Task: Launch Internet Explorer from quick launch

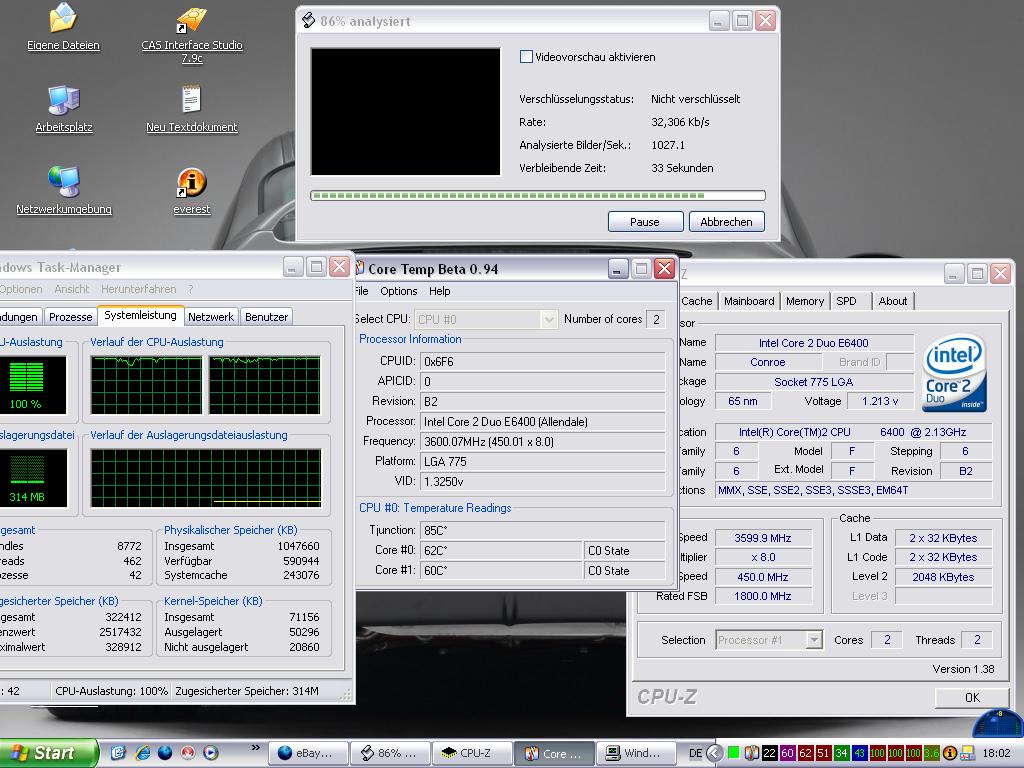Action: pyautogui.click(x=142, y=753)
